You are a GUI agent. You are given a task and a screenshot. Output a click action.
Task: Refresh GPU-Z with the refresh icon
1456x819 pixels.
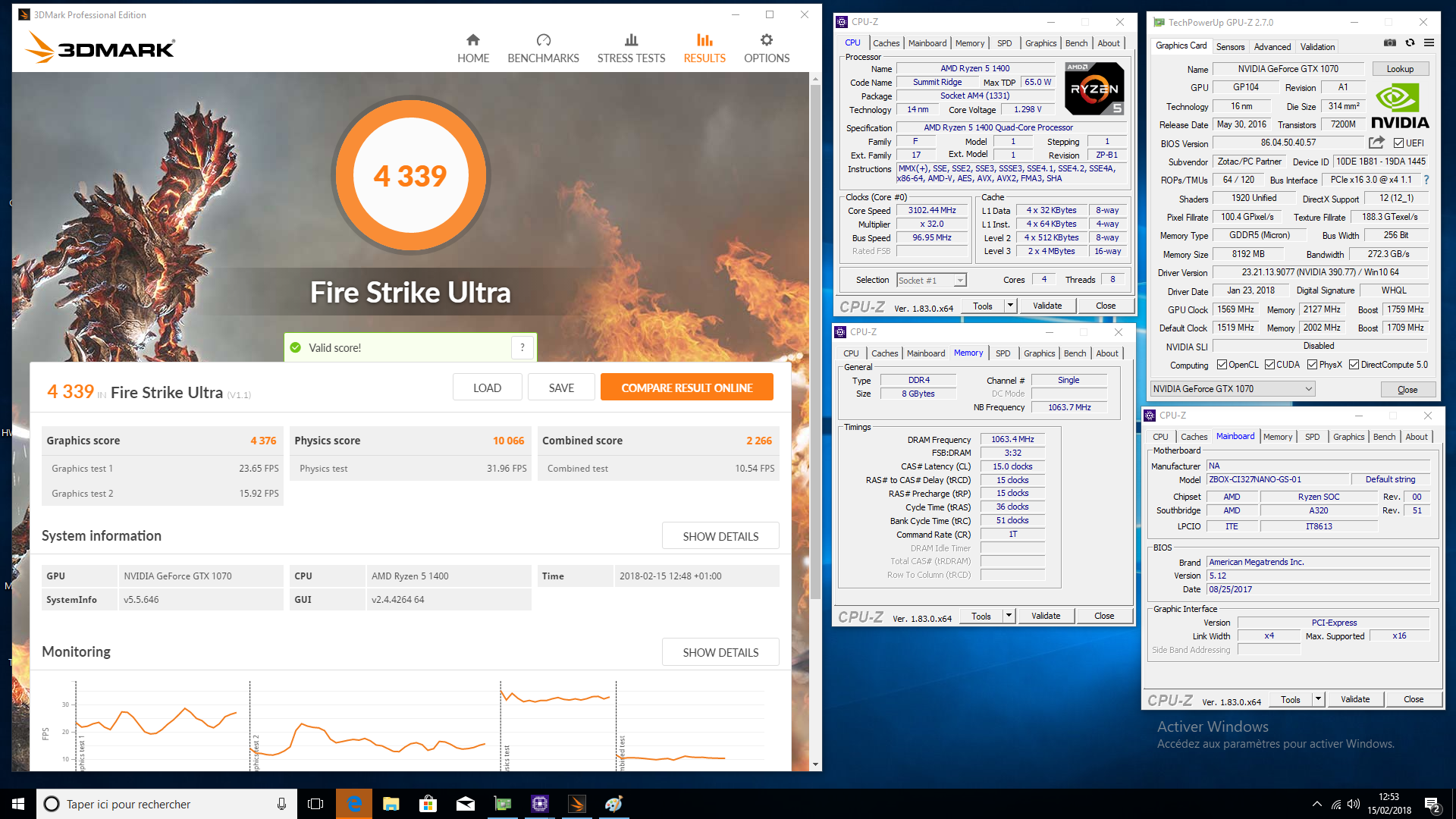[1410, 43]
